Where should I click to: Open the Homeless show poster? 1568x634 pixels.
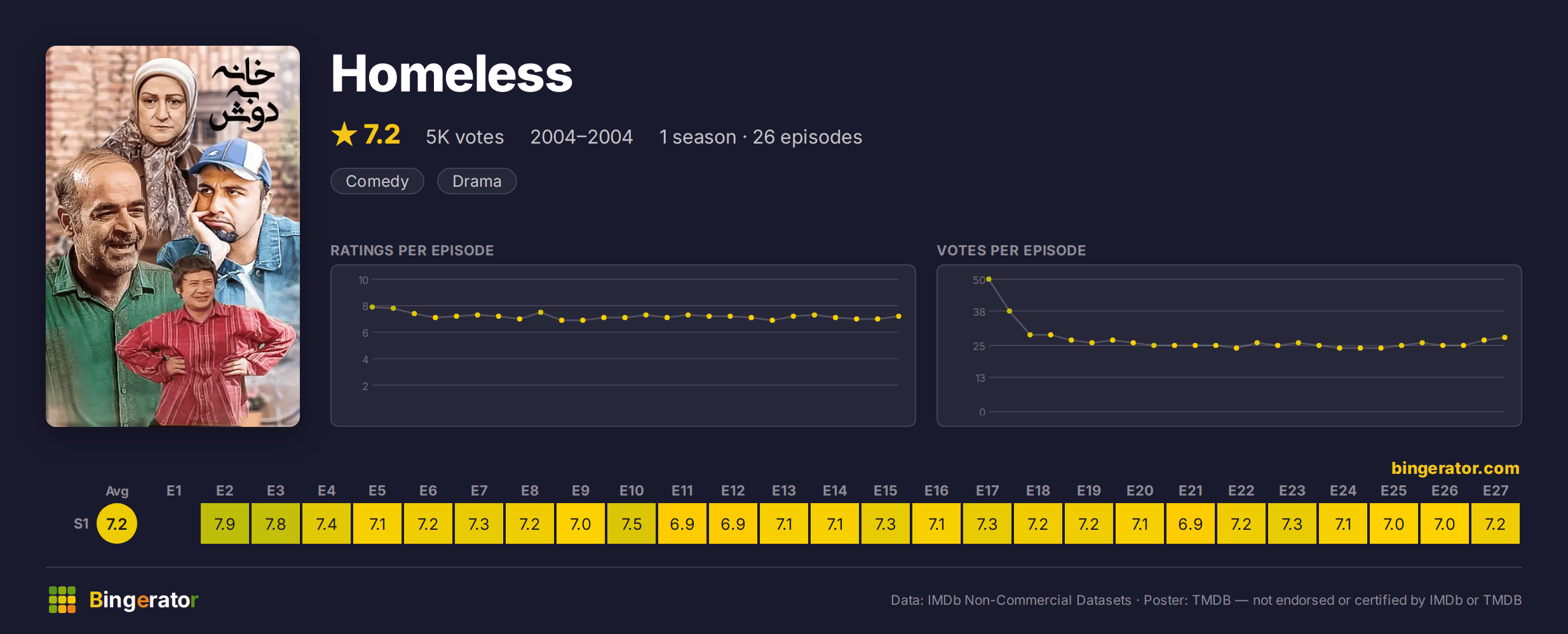tap(173, 236)
